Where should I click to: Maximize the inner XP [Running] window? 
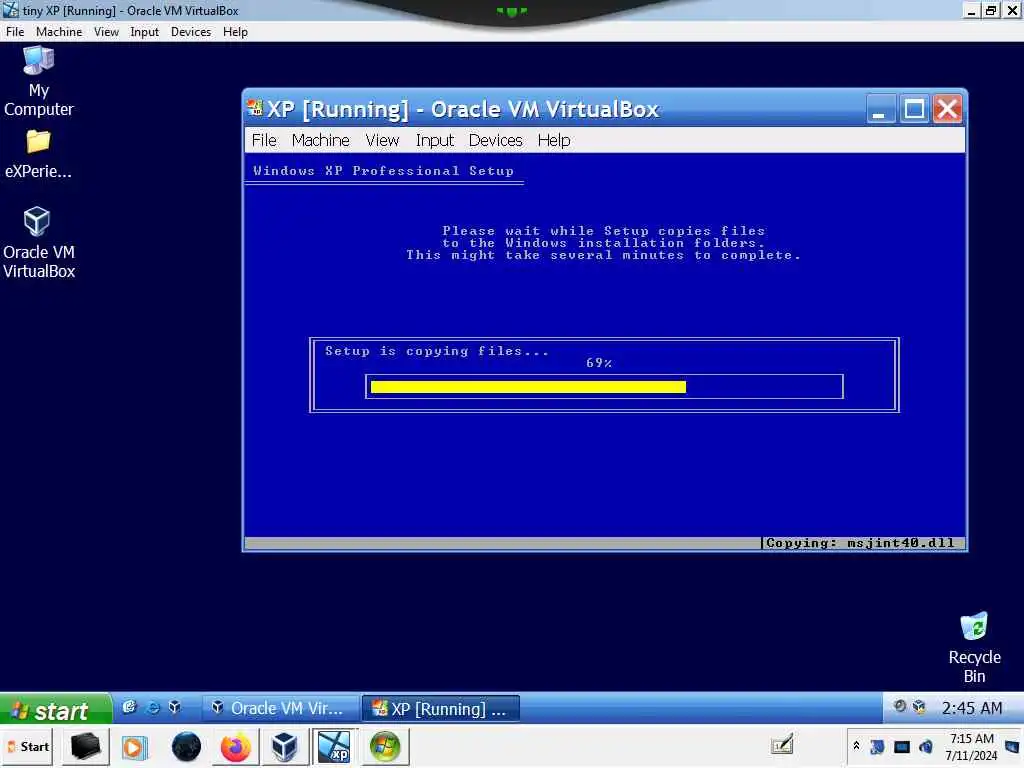(x=914, y=110)
